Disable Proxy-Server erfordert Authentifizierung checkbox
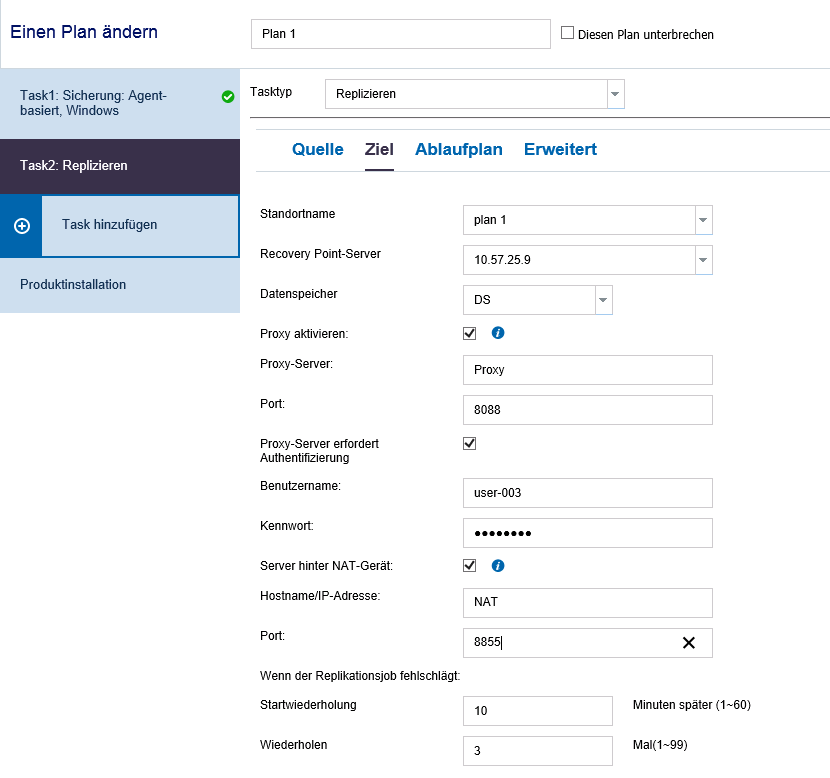Viewport: 830px width, 778px height. pos(470,443)
